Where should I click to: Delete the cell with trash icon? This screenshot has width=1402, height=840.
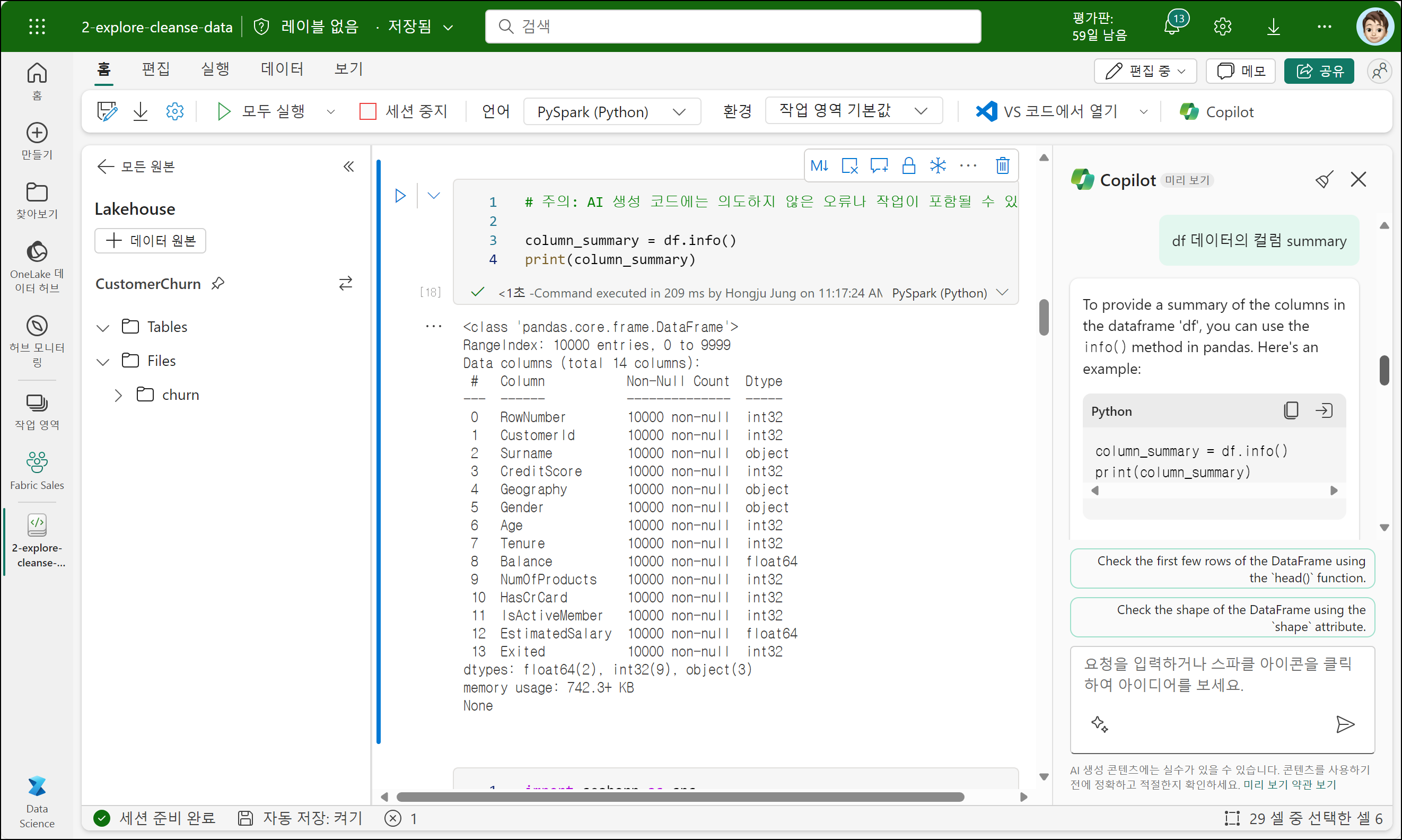coord(1002,165)
